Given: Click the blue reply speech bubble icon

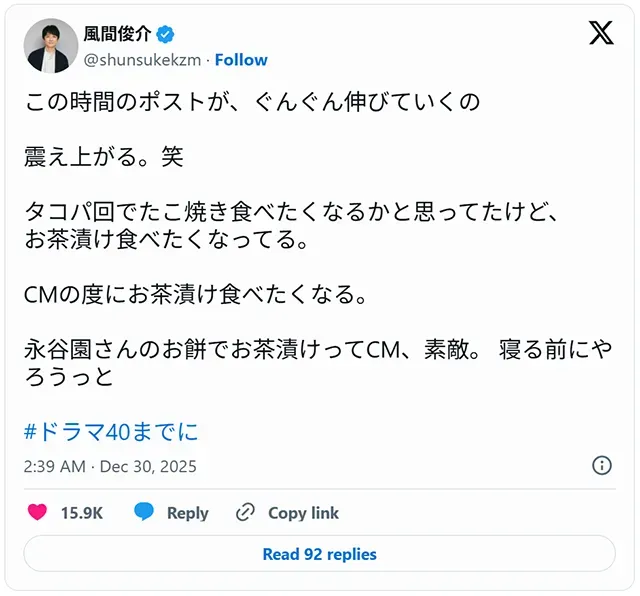Looking at the screenshot, I should [x=144, y=513].
